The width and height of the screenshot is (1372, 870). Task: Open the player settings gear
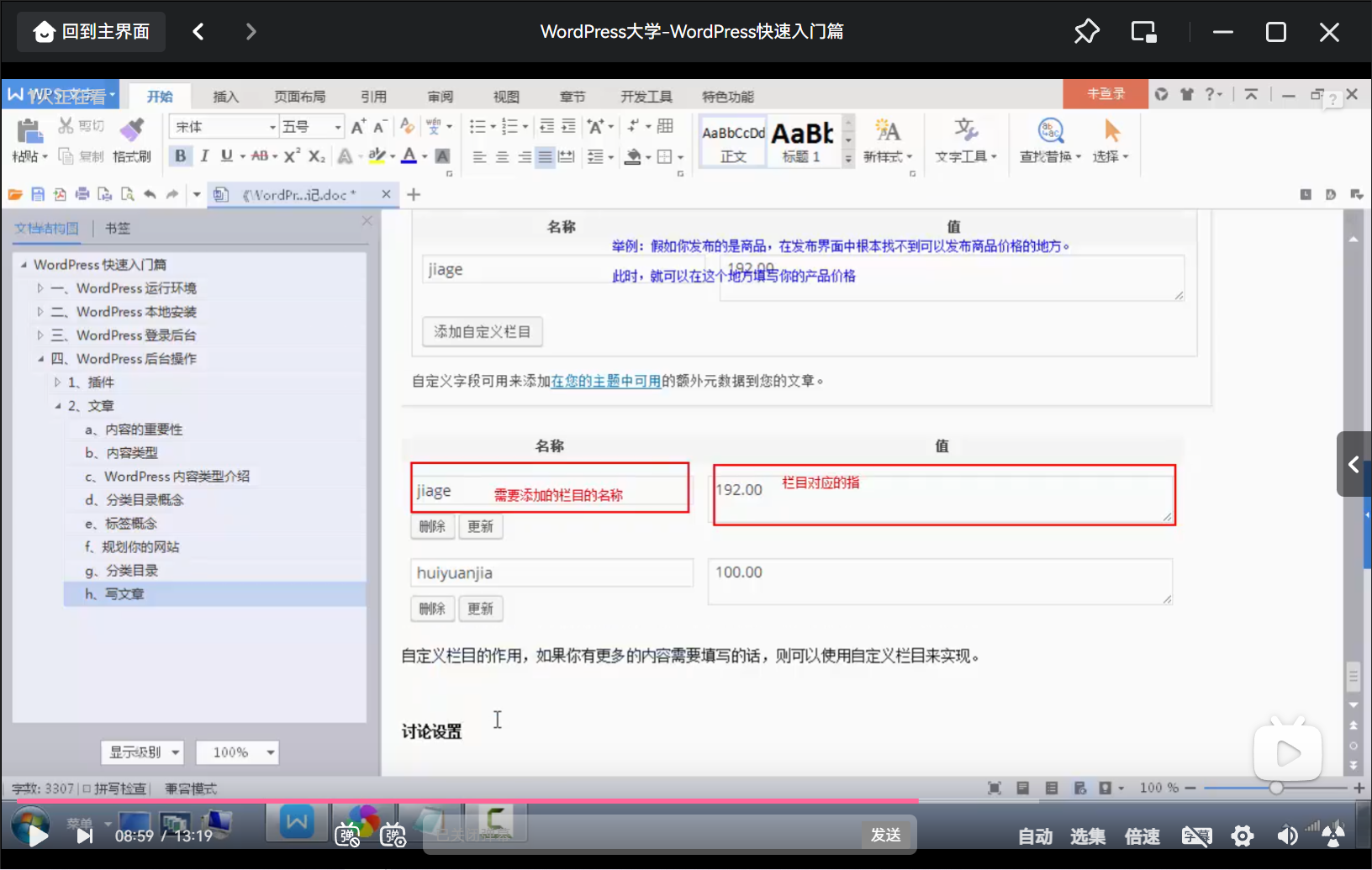(1242, 836)
